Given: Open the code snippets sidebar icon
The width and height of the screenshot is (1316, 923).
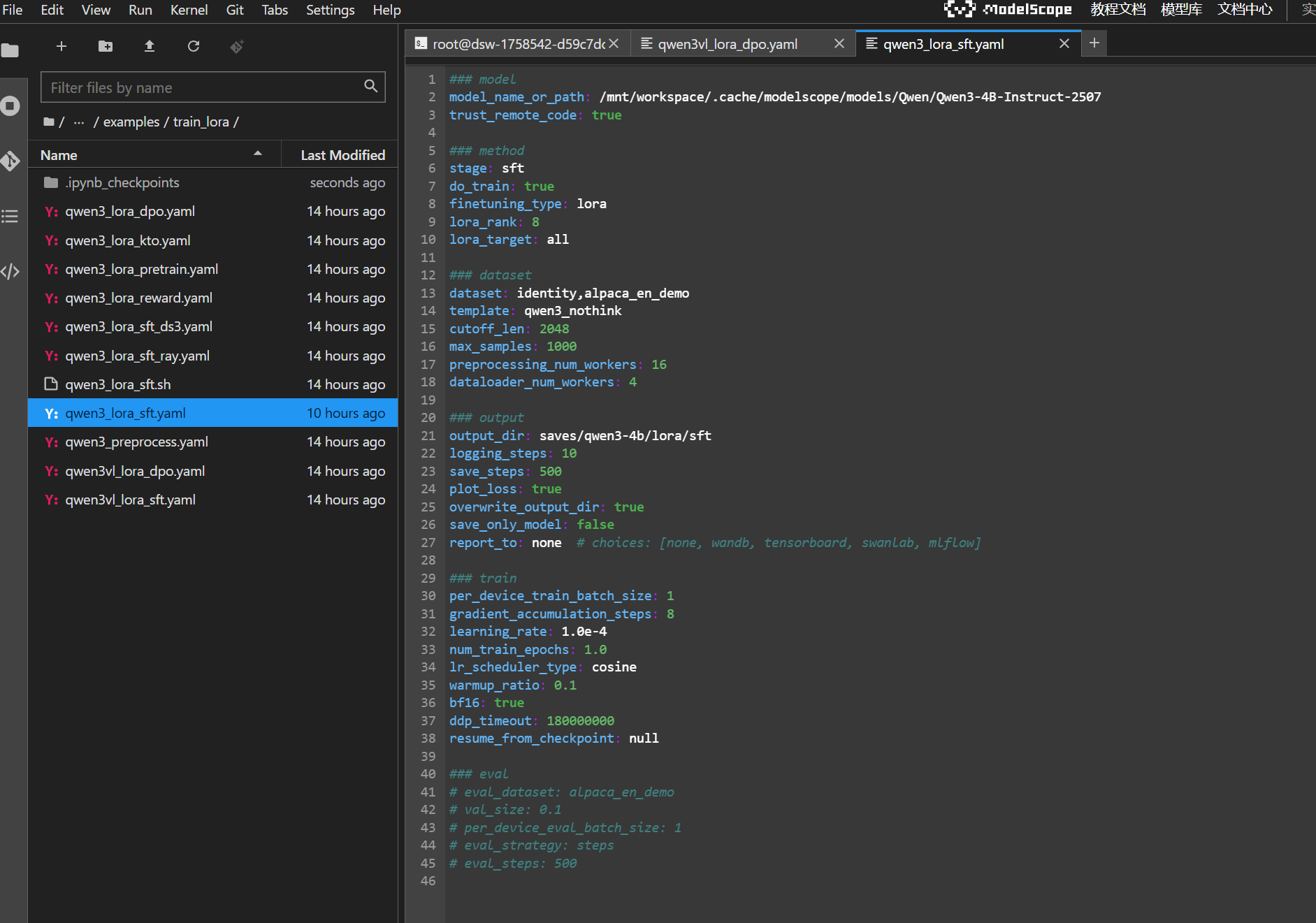Looking at the screenshot, I should click(10, 271).
